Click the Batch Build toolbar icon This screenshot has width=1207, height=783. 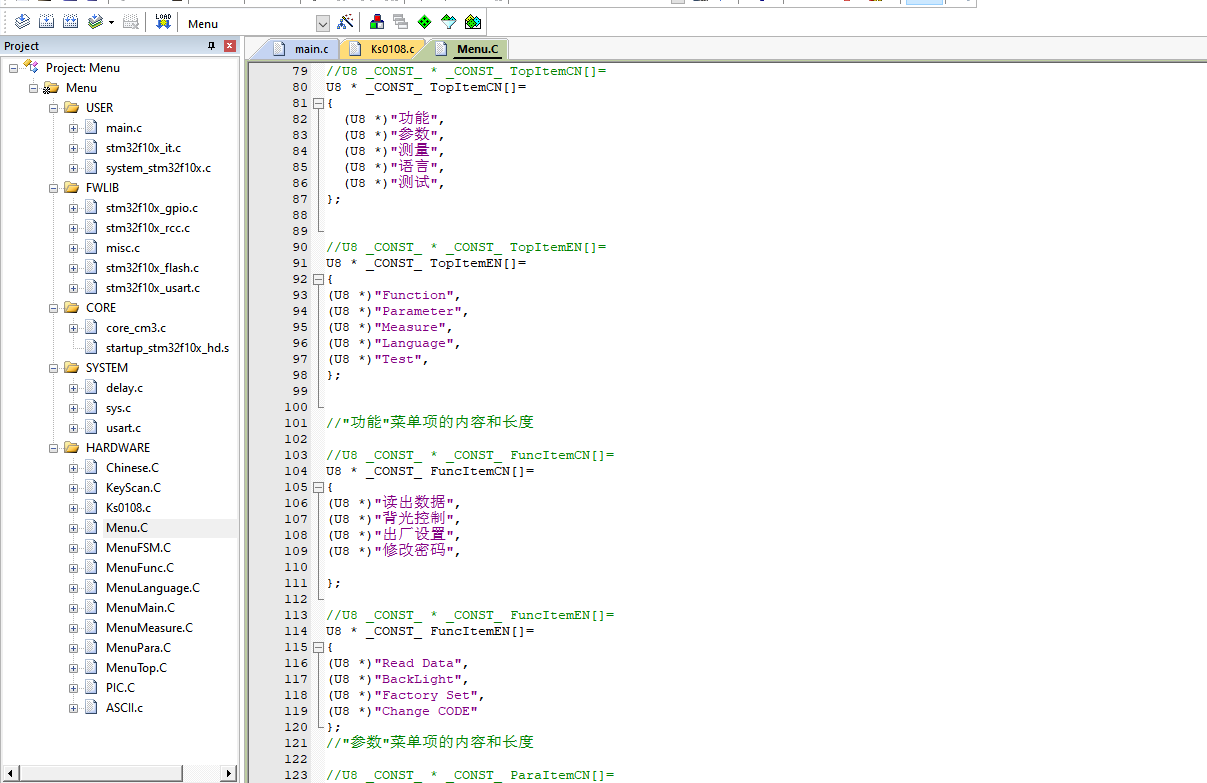coord(95,22)
